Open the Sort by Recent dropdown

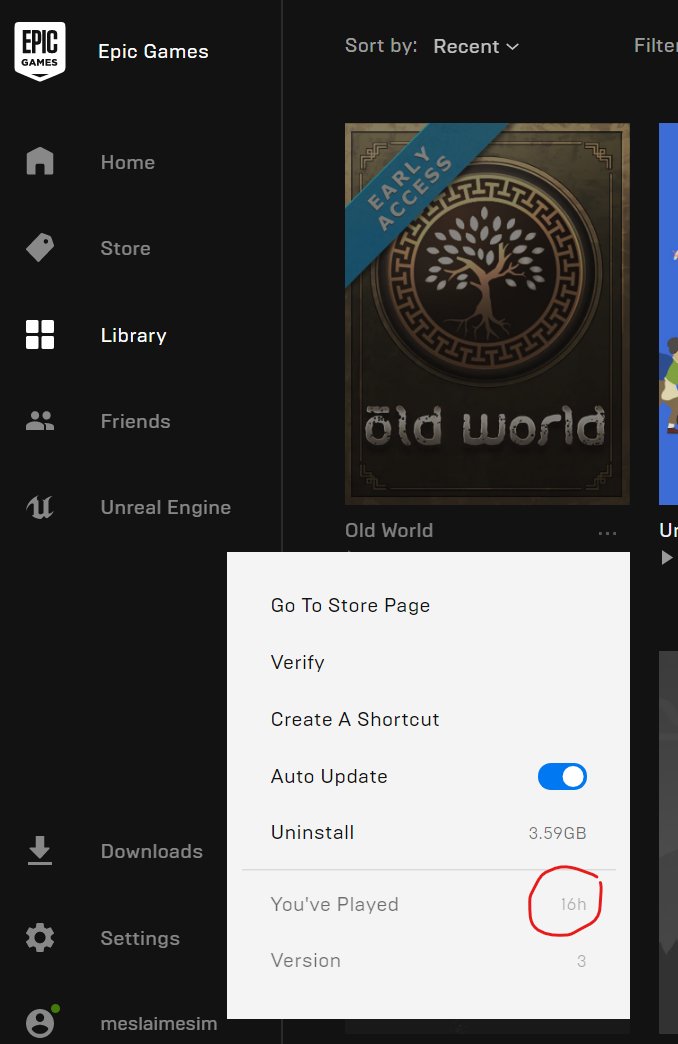(x=476, y=47)
